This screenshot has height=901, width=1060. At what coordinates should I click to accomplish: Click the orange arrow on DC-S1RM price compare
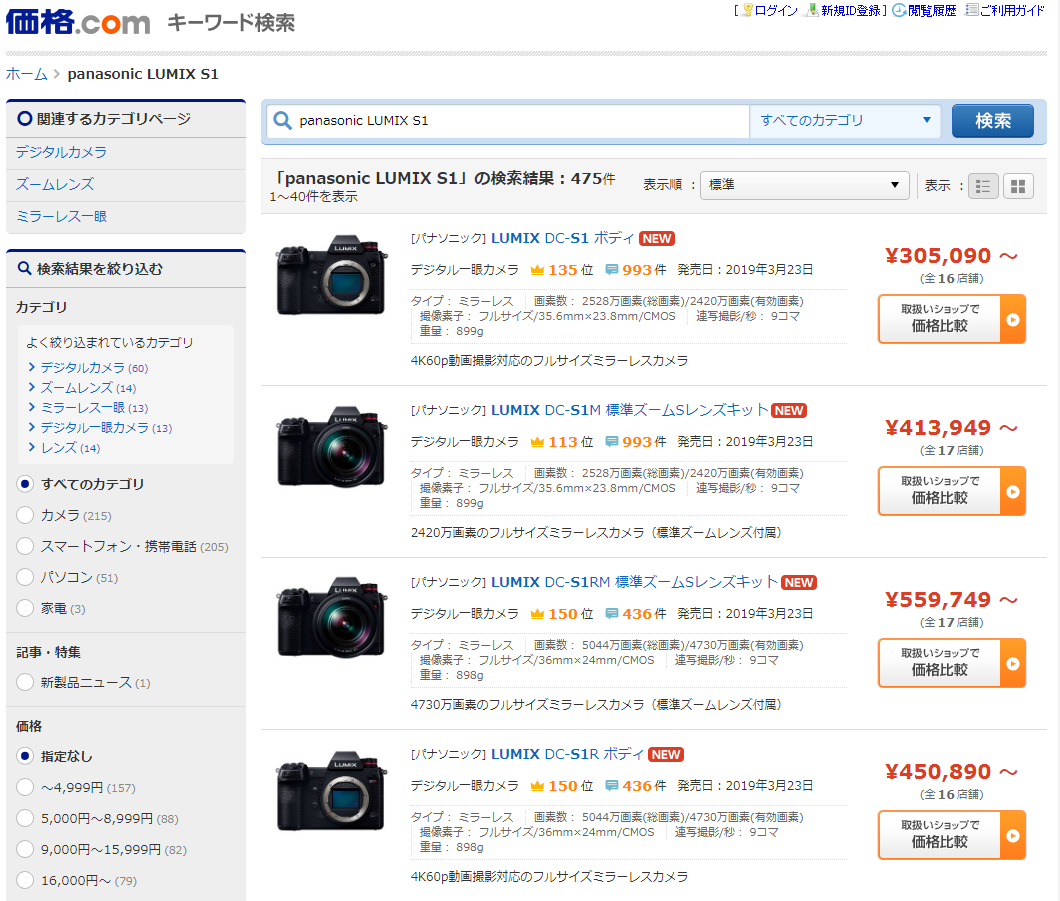(x=1013, y=663)
